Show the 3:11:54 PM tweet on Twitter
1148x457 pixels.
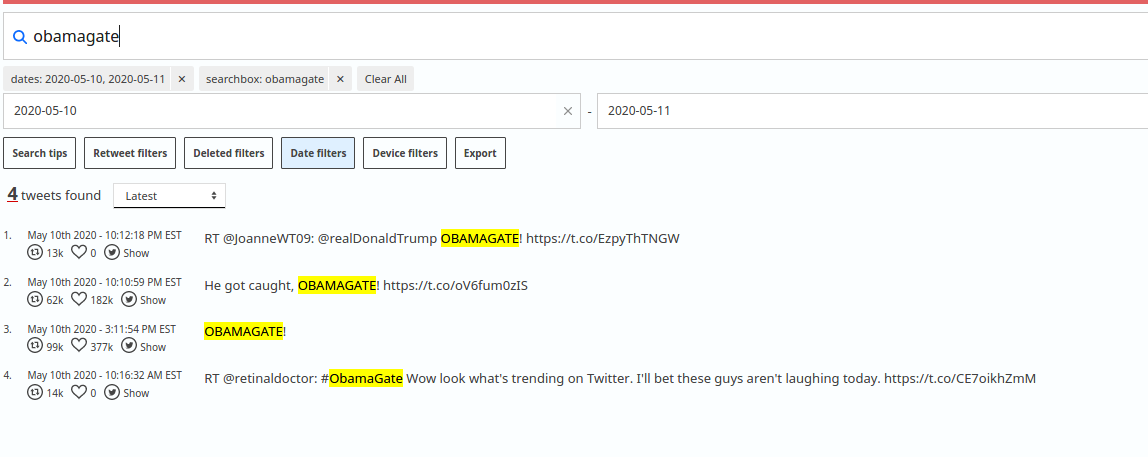click(x=153, y=347)
